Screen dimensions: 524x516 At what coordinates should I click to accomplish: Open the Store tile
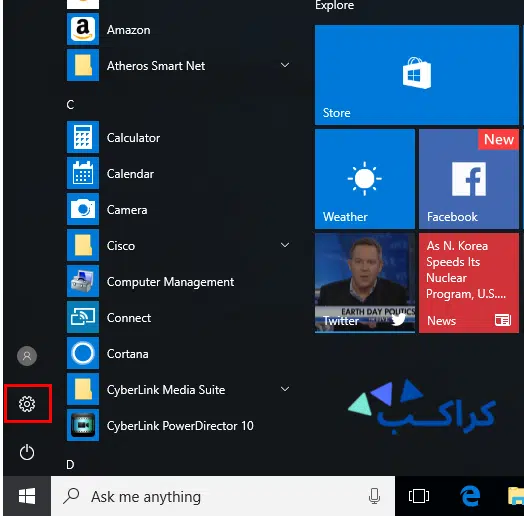click(x=417, y=75)
